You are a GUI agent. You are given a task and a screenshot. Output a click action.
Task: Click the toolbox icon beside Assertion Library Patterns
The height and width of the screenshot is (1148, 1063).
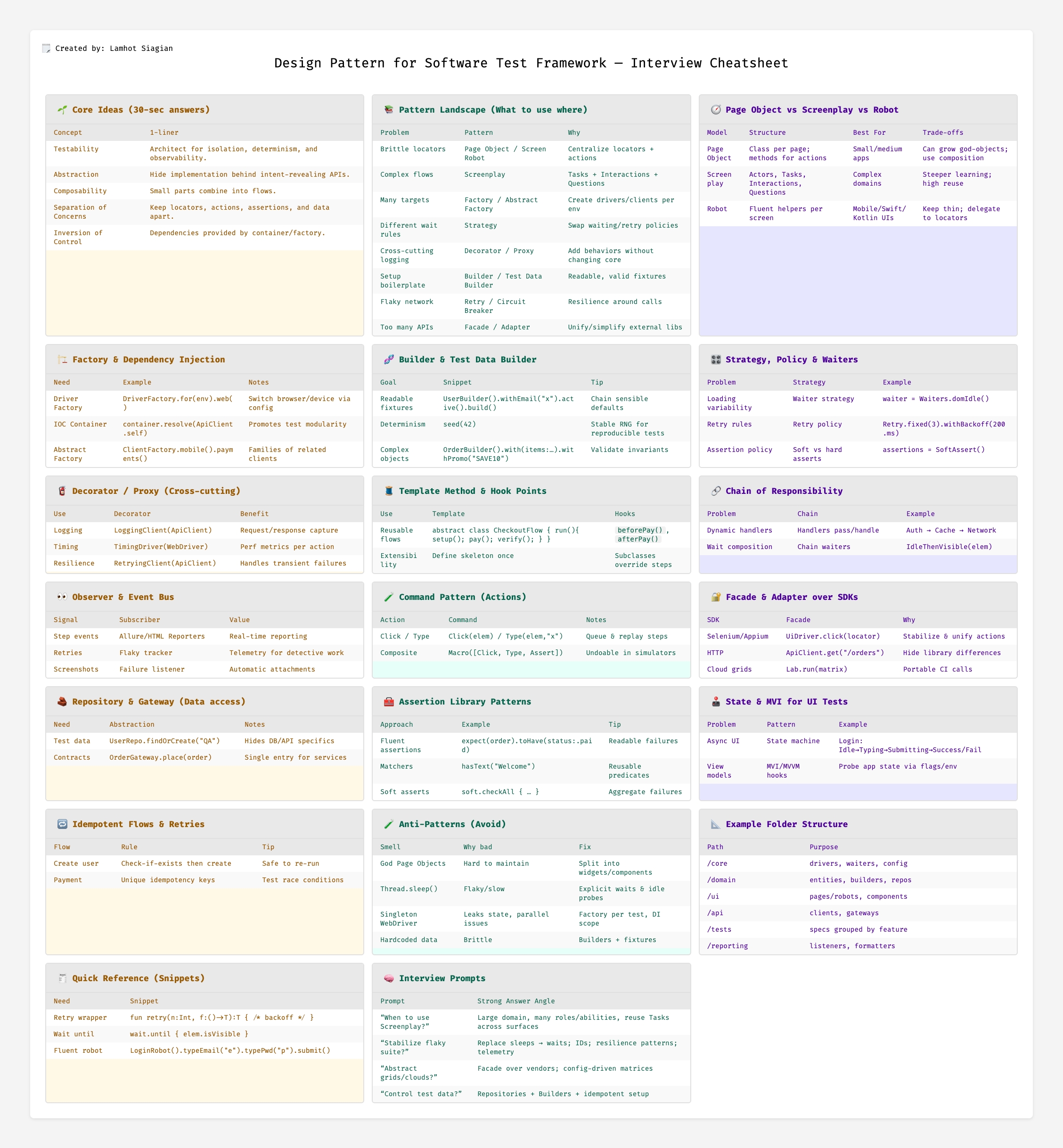point(389,702)
